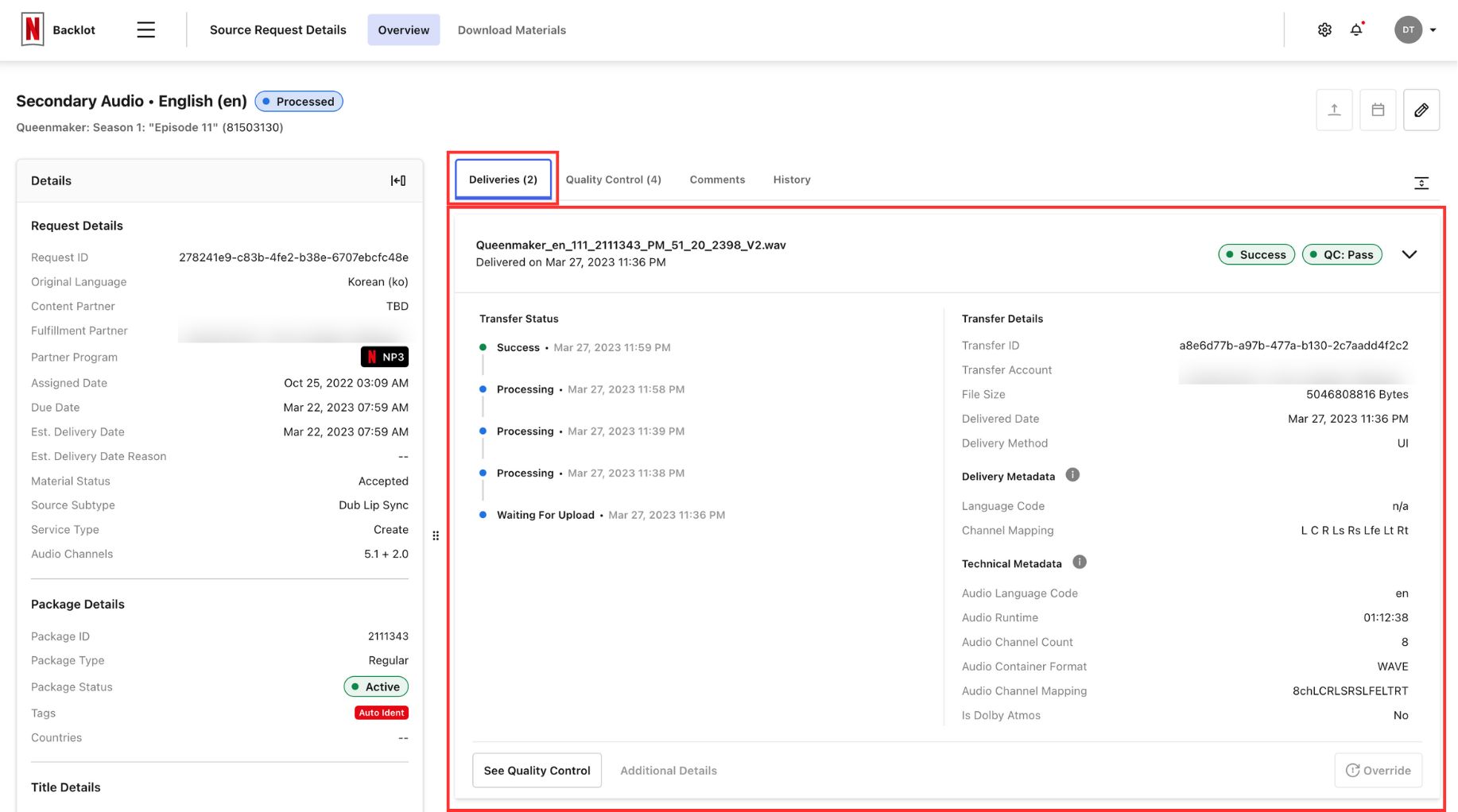Click the Assigned Date value
1458x812 pixels.
pyautogui.click(x=346, y=383)
